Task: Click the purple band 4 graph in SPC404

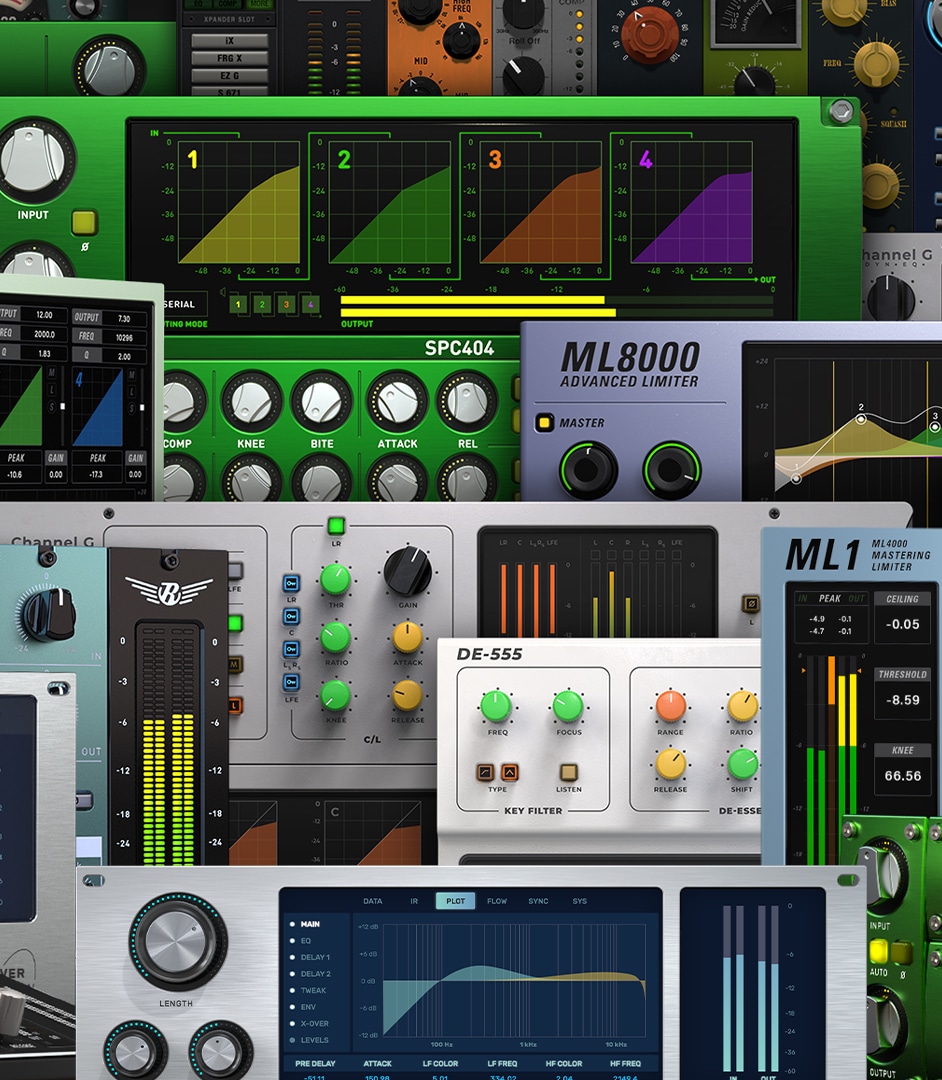Action: (x=691, y=202)
